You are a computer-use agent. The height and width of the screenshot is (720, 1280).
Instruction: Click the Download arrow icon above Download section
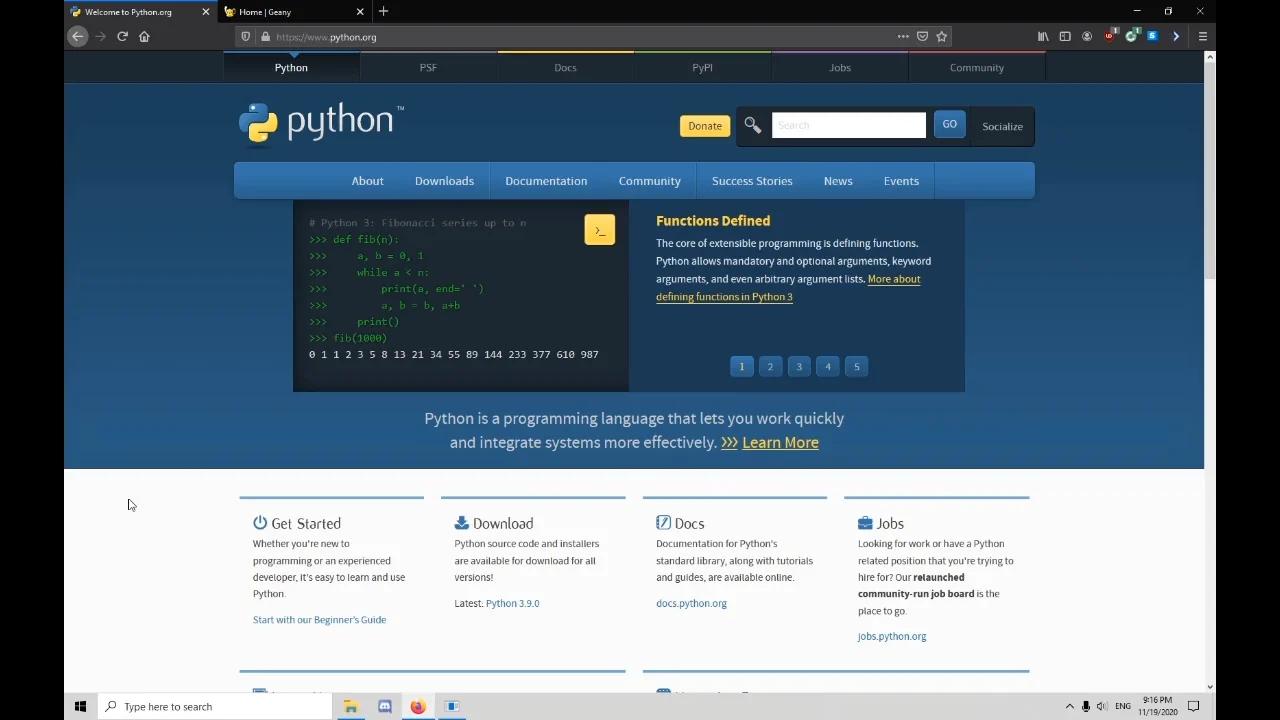click(461, 521)
